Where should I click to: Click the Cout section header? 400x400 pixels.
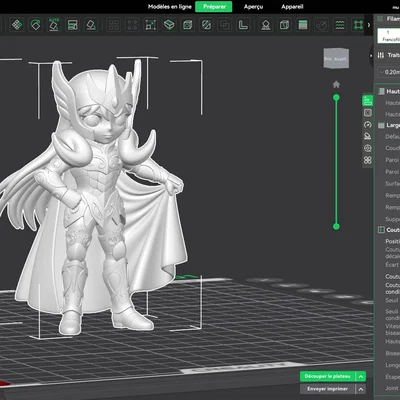click(x=388, y=230)
